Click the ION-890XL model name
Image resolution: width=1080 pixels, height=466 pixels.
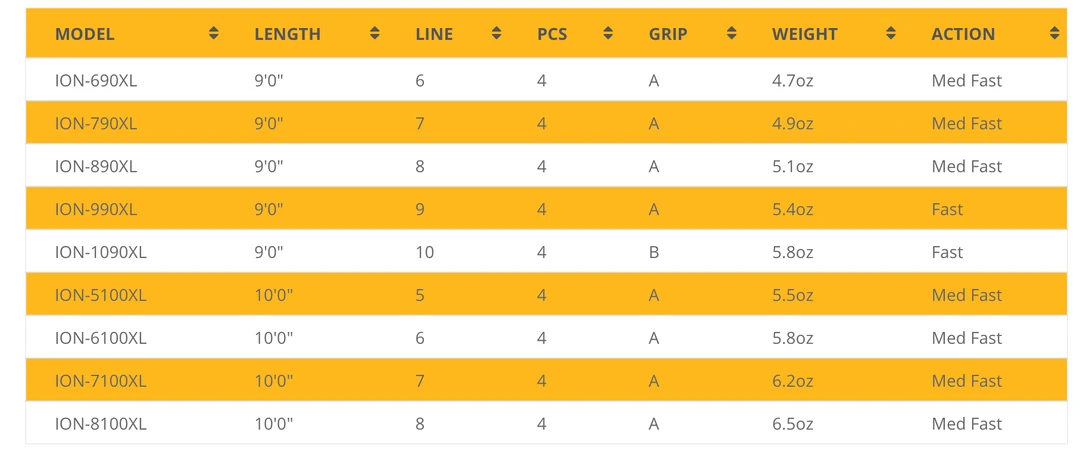tap(96, 167)
